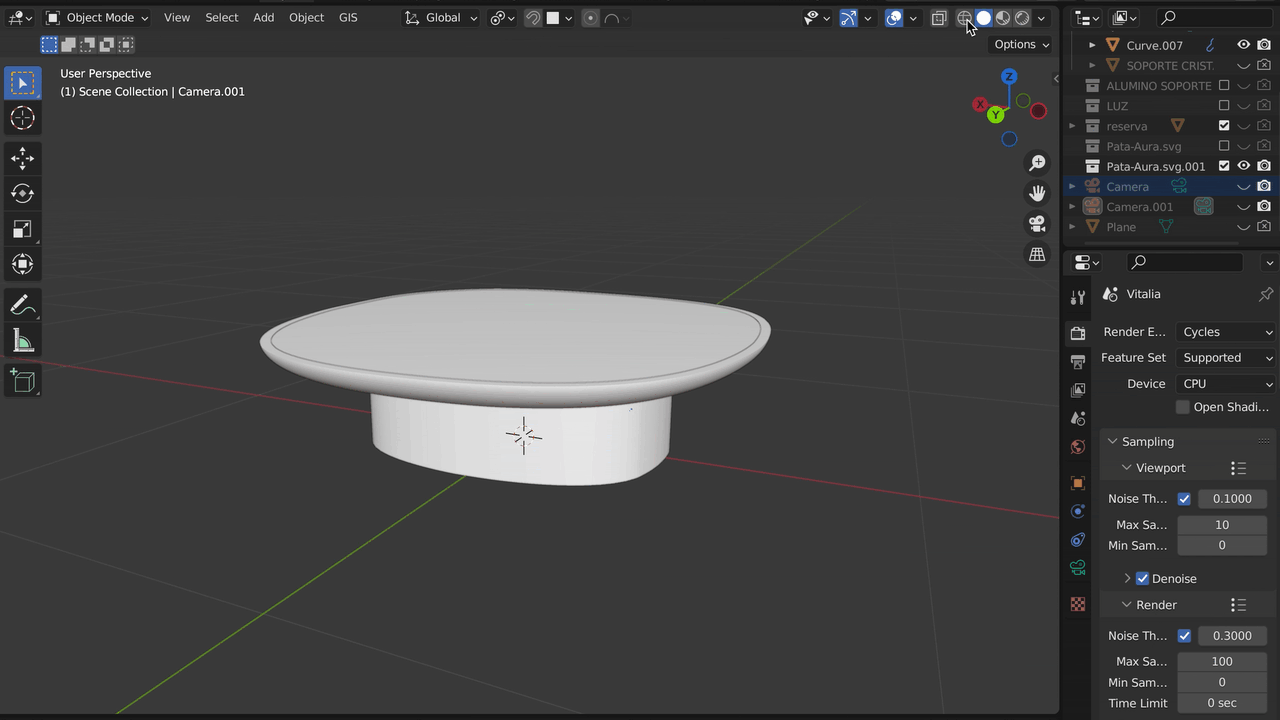This screenshot has height=720, width=1280.
Task: Disable the Denoise checkbox
Action: click(1142, 578)
